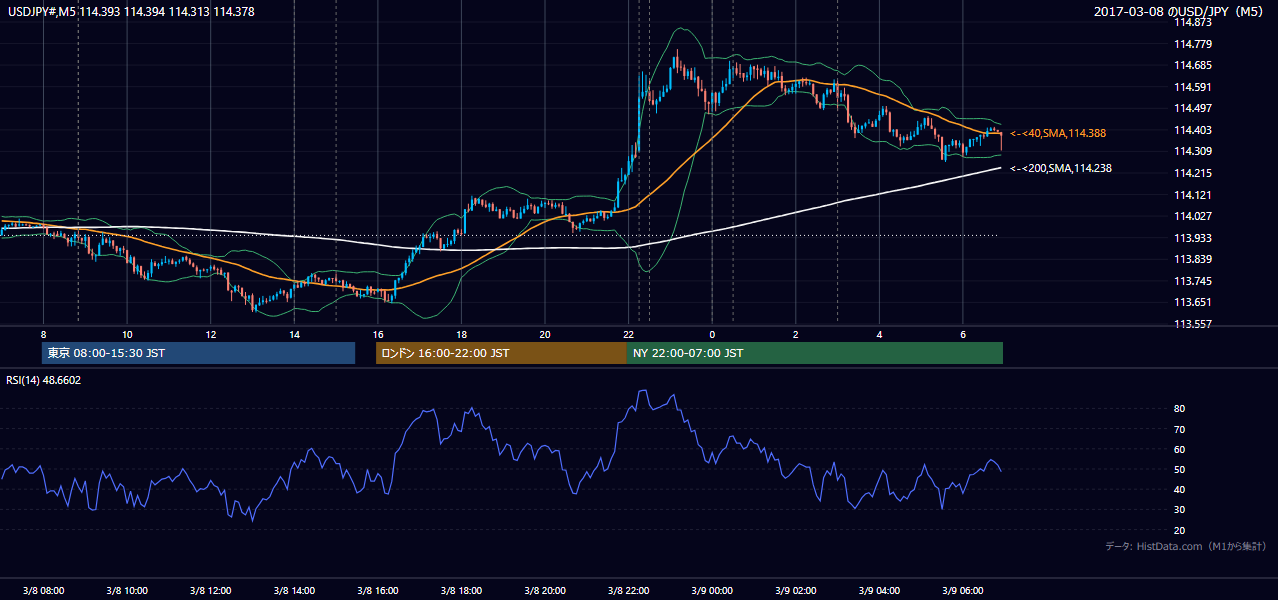Click the 3/9 00:00 date label

[711, 591]
